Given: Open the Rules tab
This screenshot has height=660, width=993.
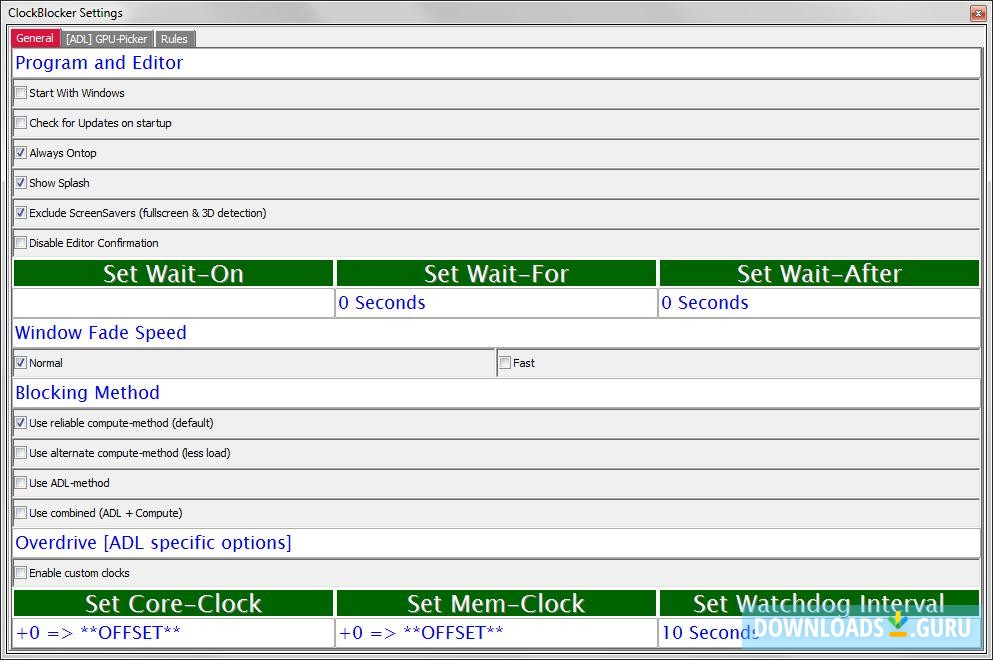Looking at the screenshot, I should click(x=174, y=39).
